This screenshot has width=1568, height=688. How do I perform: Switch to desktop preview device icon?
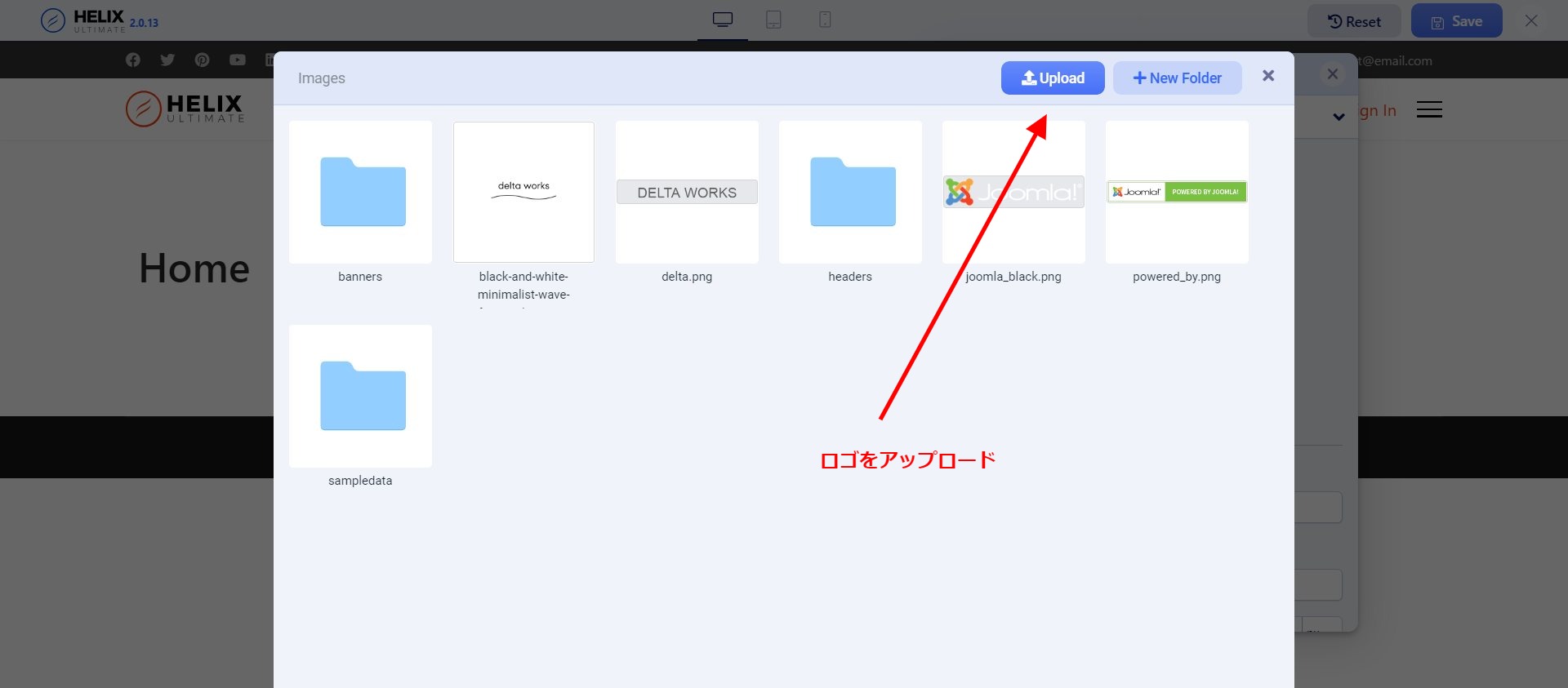pyautogui.click(x=723, y=20)
